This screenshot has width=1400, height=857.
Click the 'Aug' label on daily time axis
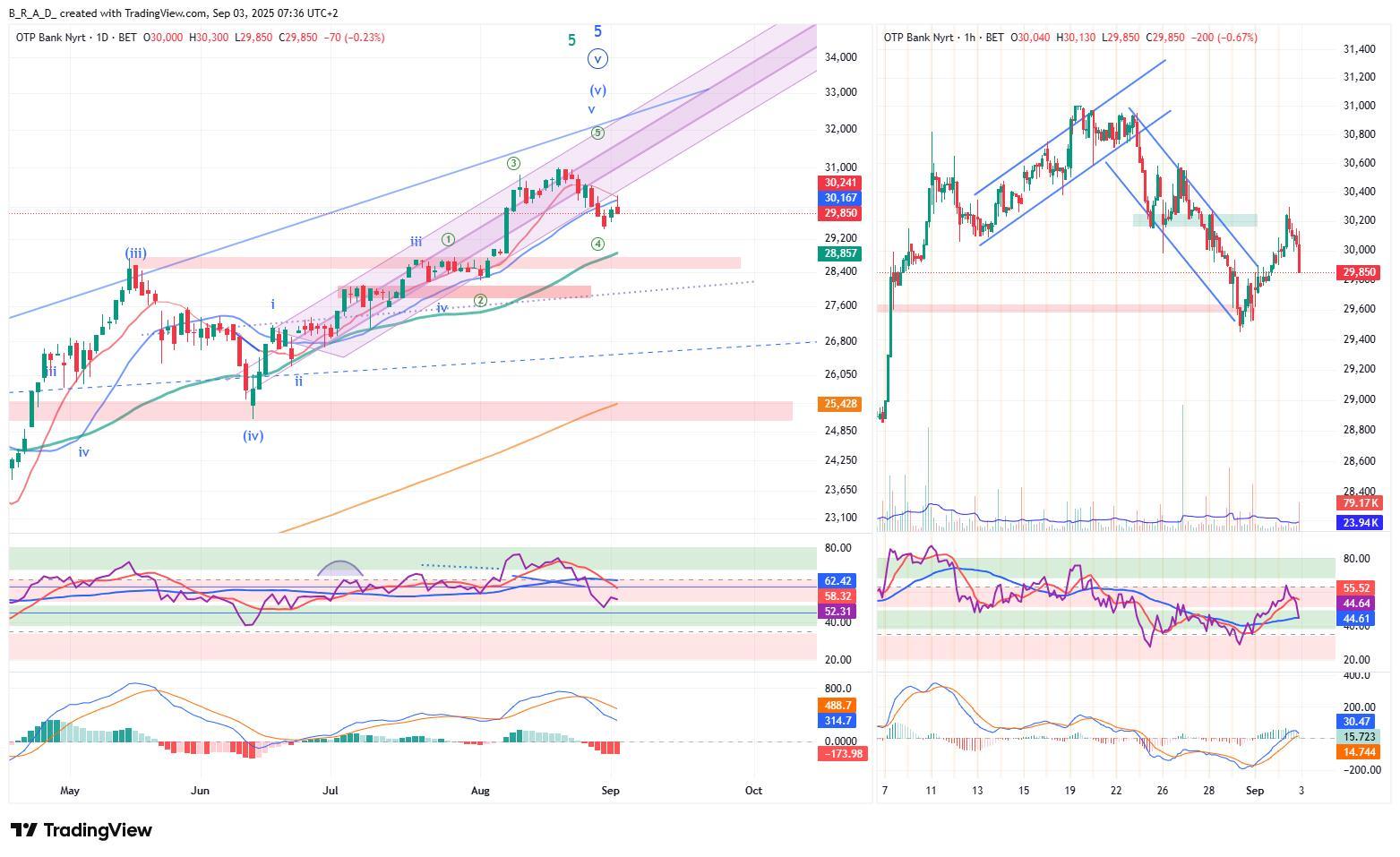coord(480,791)
